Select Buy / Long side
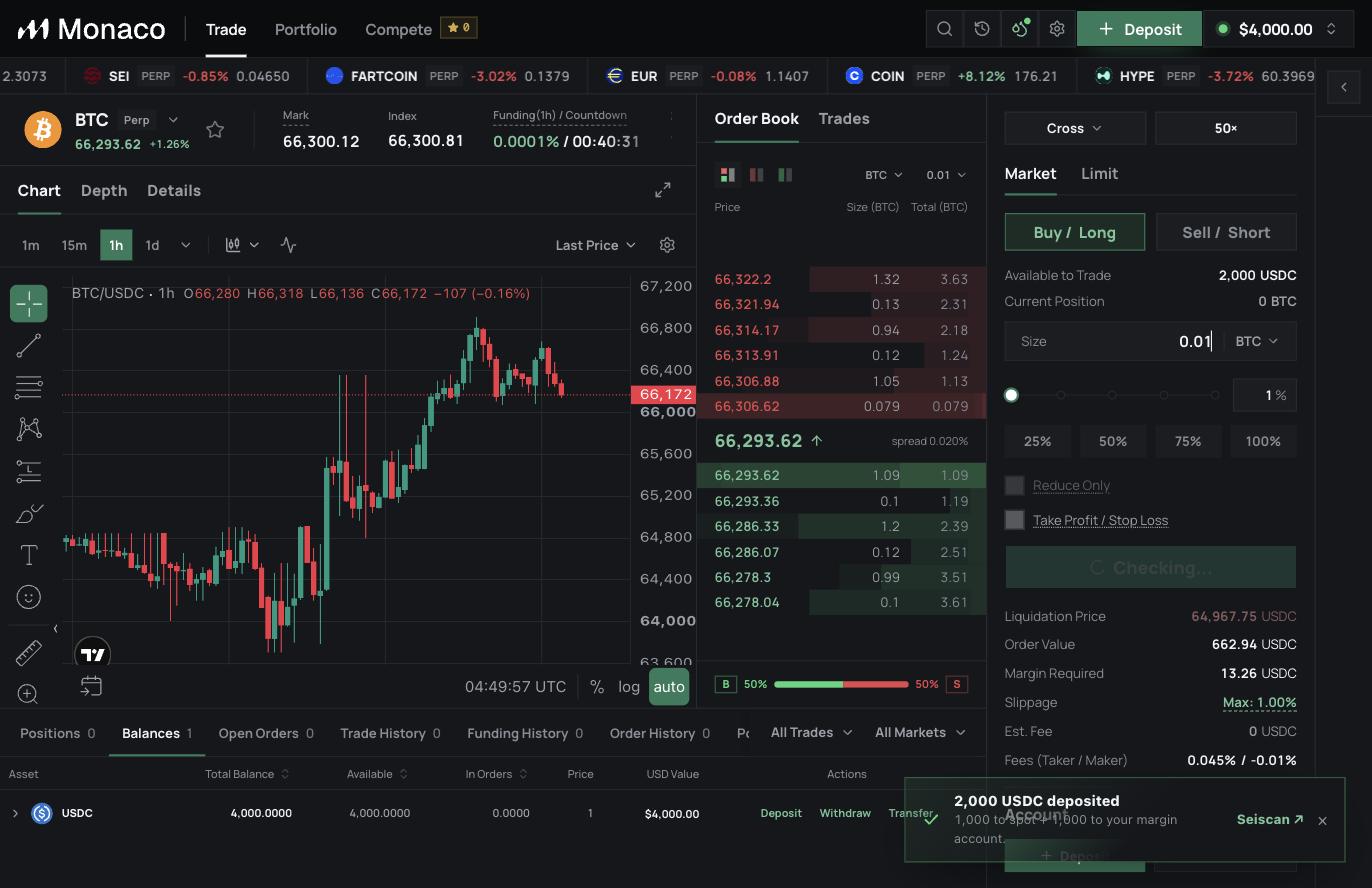Viewport: 1372px width, 888px height. click(1075, 232)
